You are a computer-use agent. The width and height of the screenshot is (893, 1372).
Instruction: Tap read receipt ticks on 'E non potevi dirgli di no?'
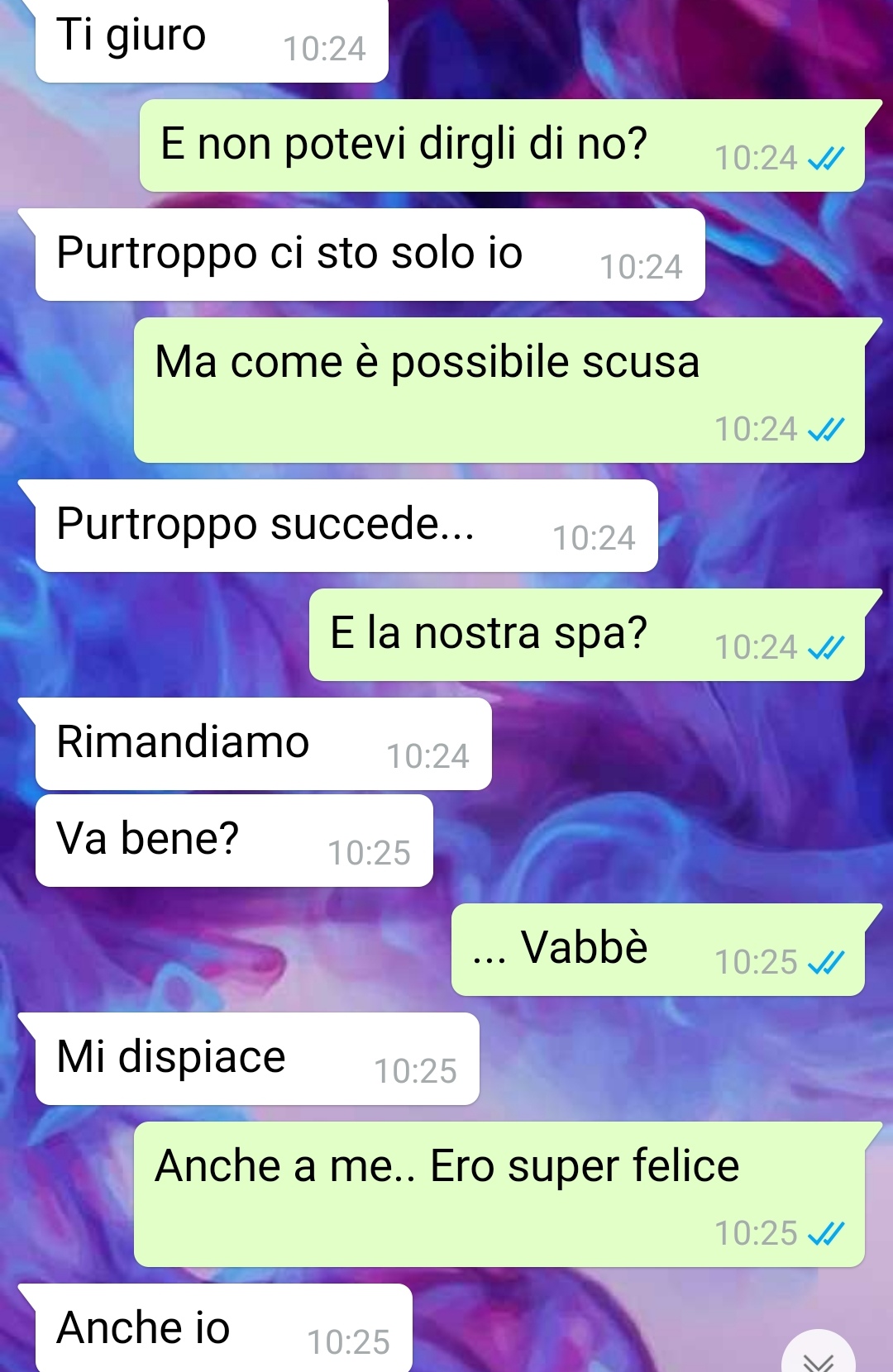click(826, 158)
